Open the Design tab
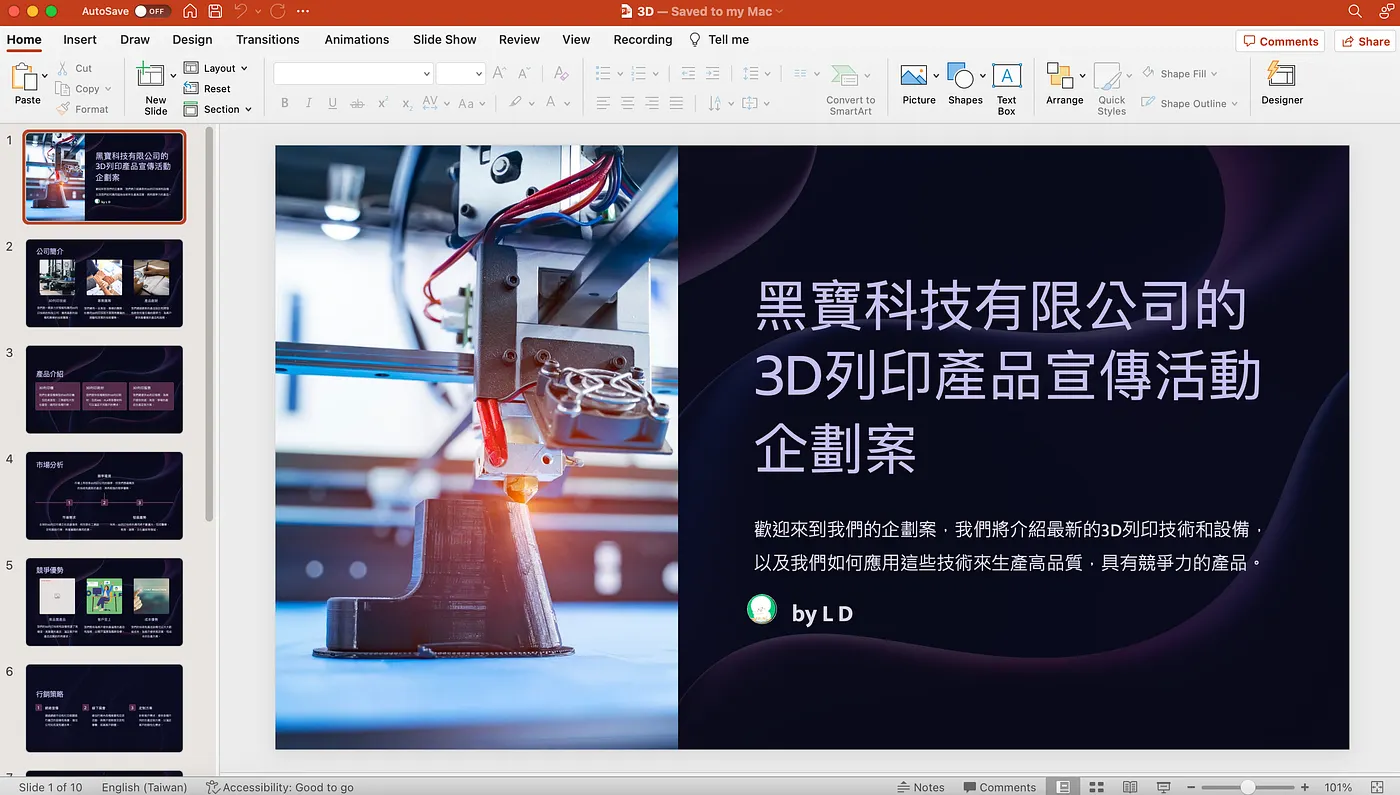Image resolution: width=1400 pixels, height=795 pixels. click(192, 39)
